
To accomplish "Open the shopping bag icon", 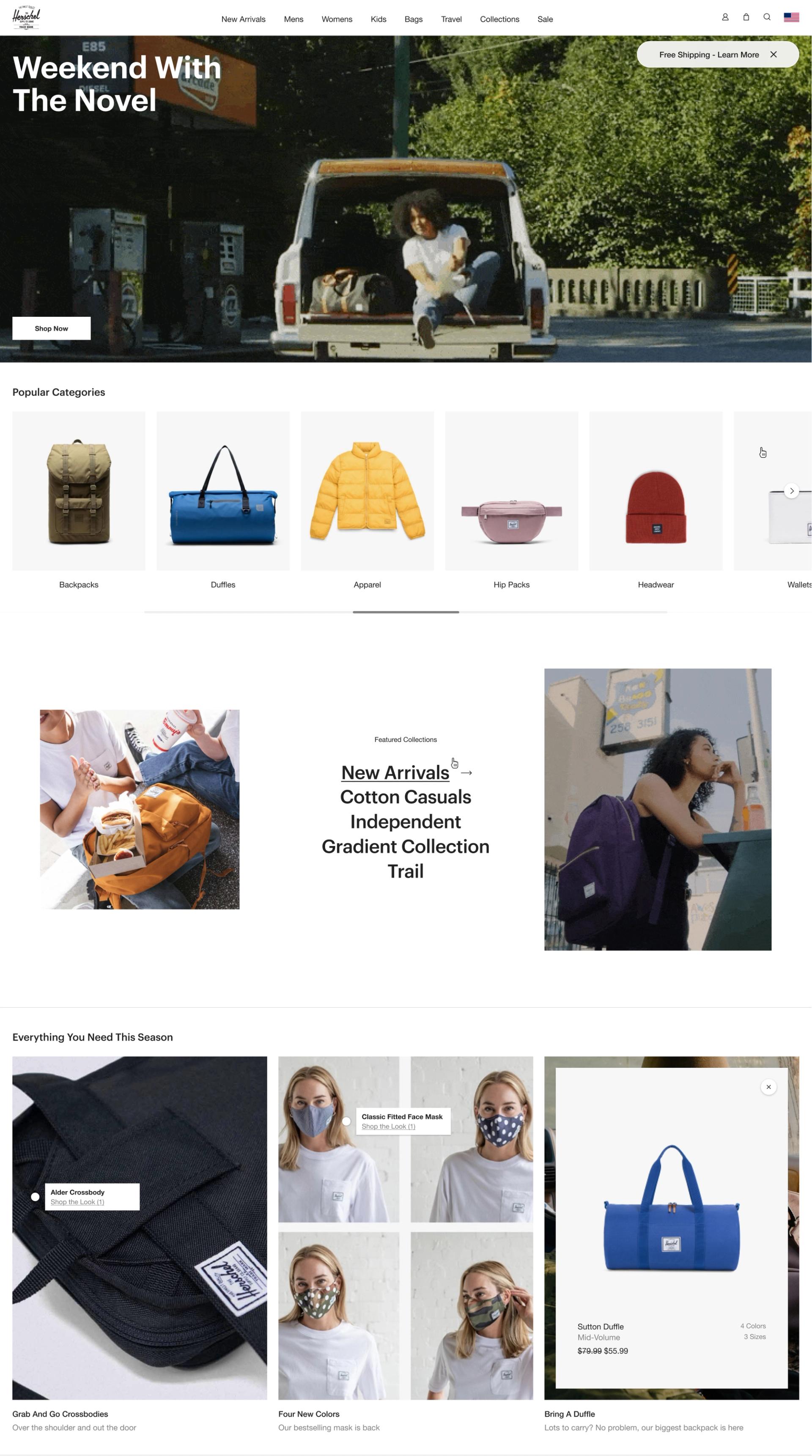I will 746,17.
